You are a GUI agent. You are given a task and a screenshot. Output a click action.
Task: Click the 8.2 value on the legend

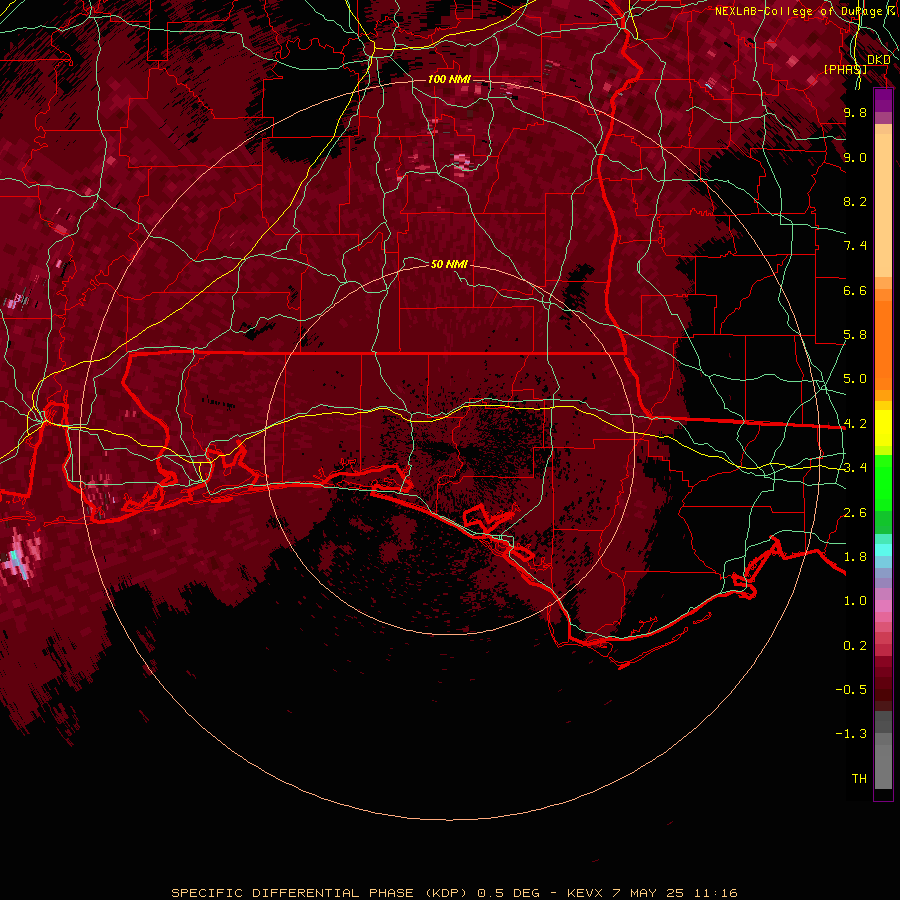coord(855,201)
